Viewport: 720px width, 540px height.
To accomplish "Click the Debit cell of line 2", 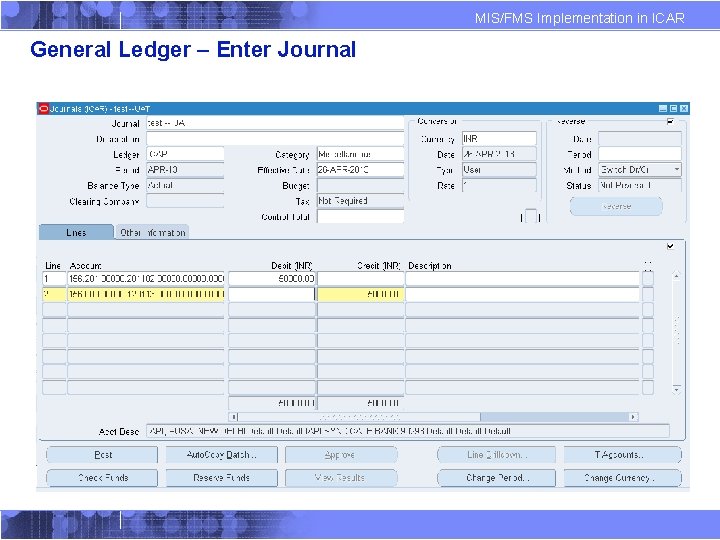I will (272, 294).
